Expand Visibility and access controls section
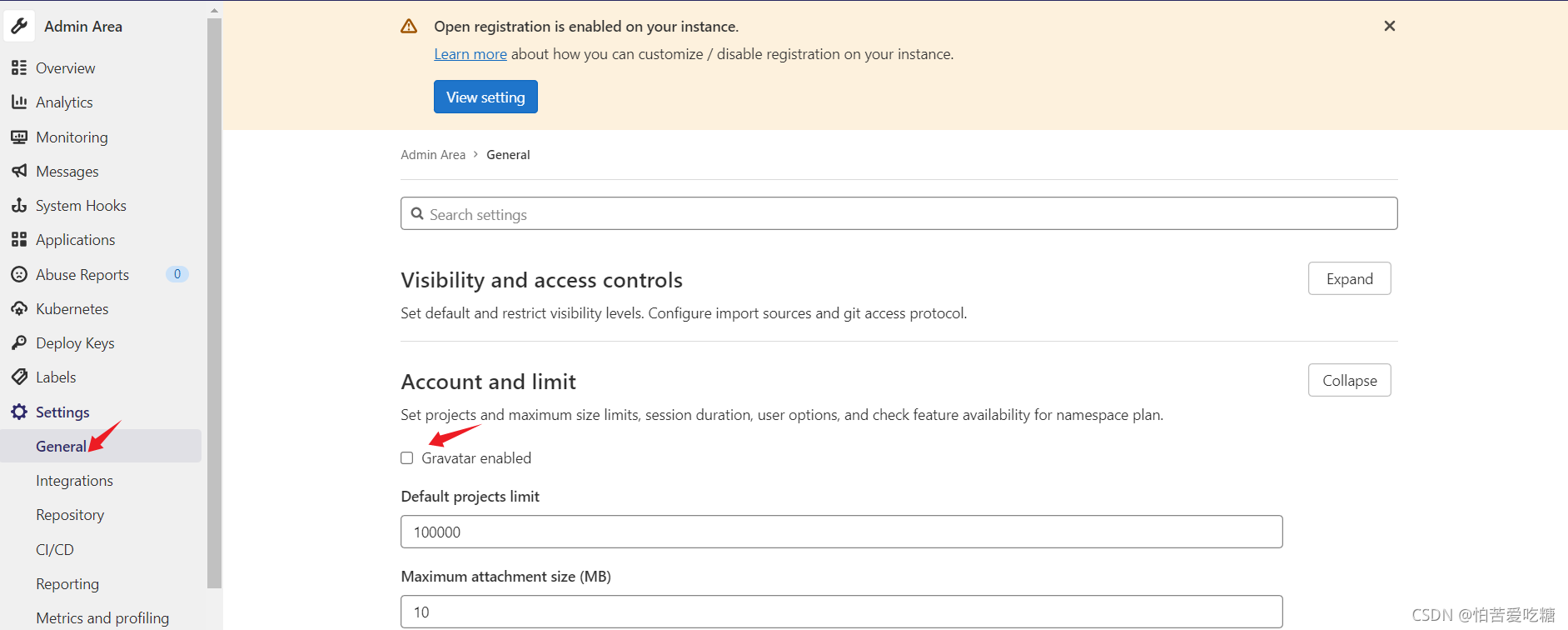 [x=1349, y=278]
